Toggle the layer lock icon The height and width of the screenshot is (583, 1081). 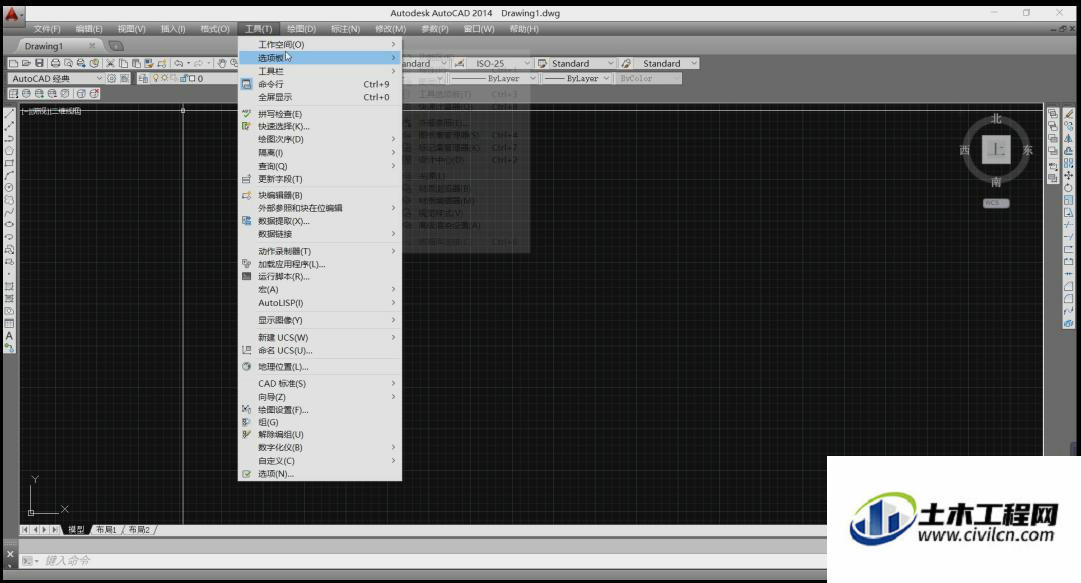point(183,79)
